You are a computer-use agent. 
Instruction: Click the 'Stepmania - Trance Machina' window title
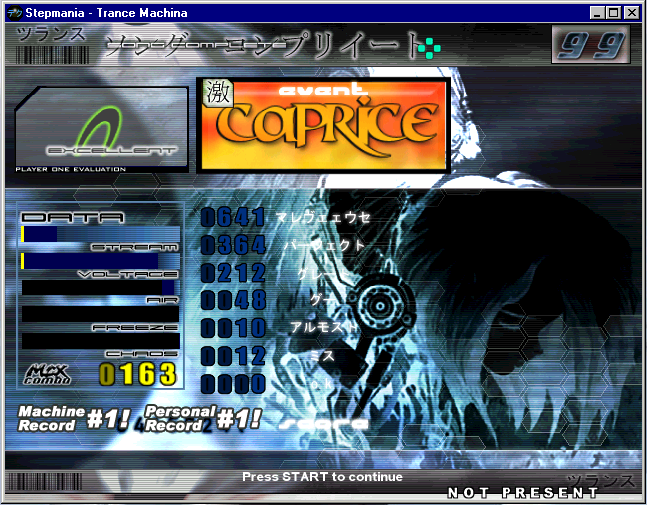point(106,13)
